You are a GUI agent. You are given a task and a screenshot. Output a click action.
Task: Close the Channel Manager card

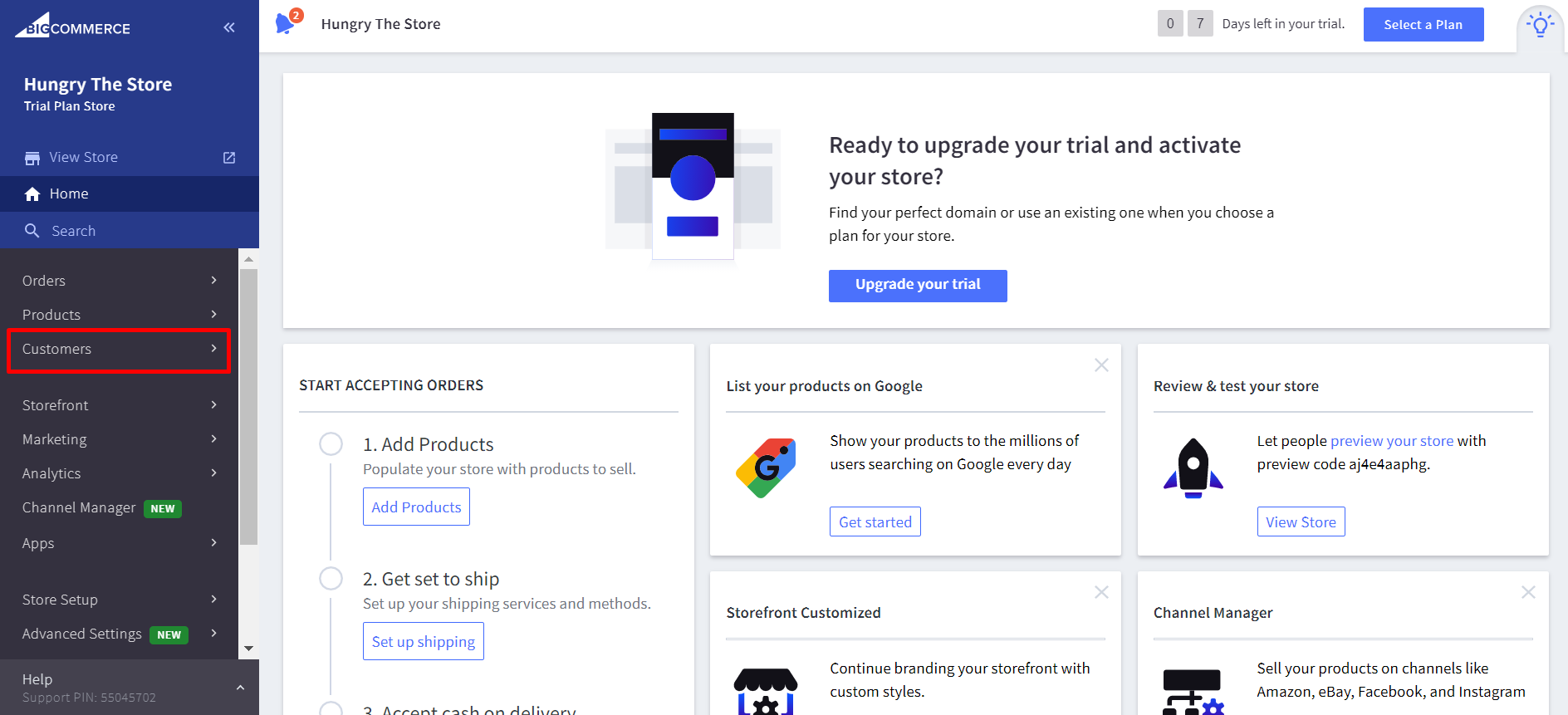1528,592
